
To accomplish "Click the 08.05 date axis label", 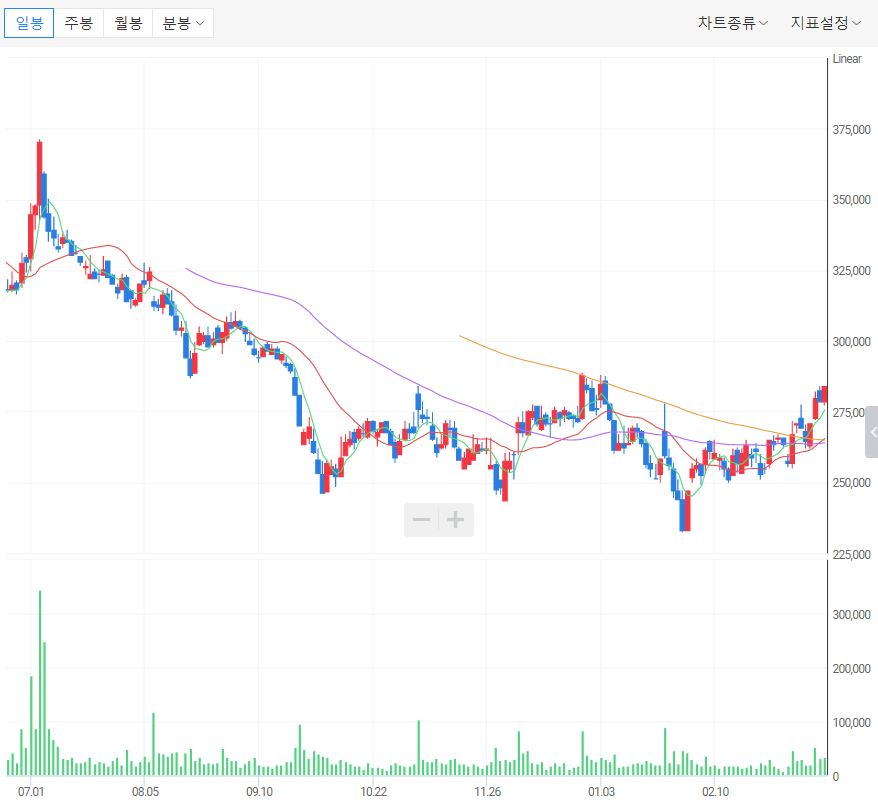I will point(145,792).
